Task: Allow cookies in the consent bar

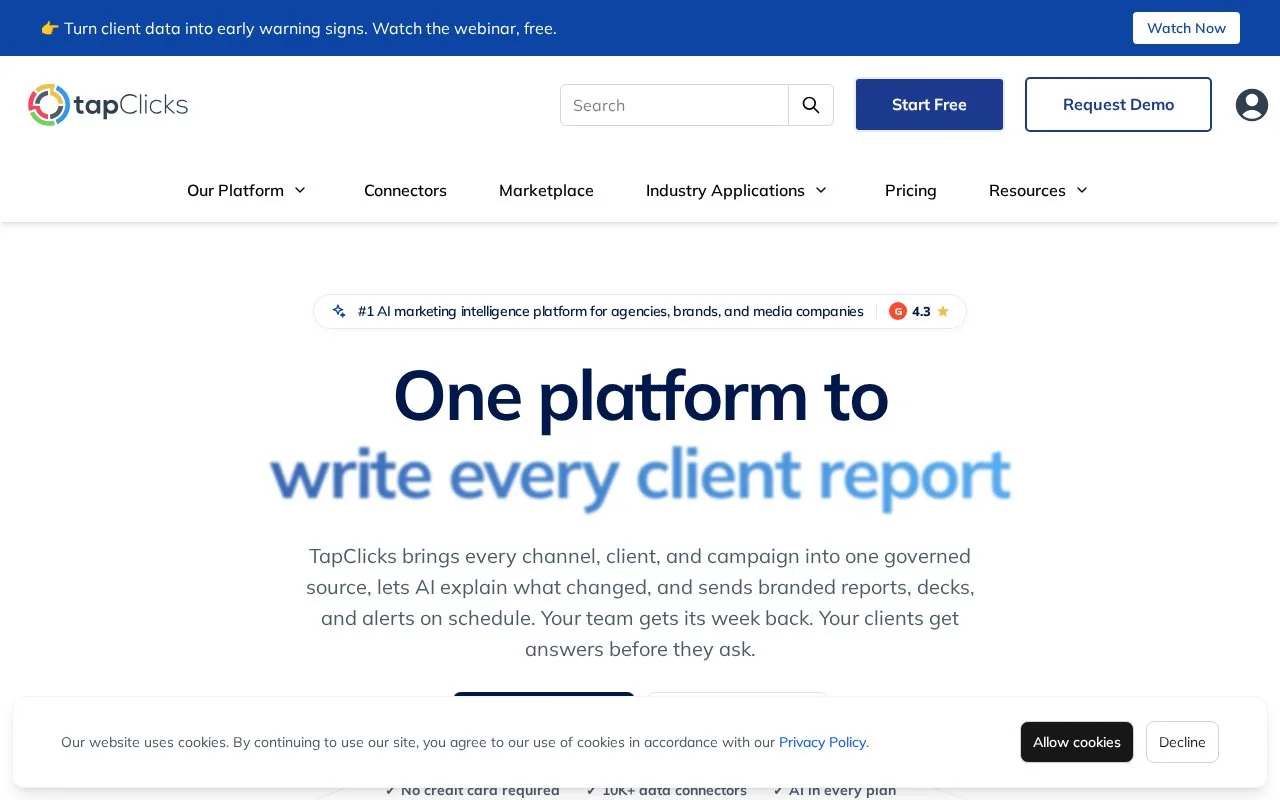Action: (x=1077, y=742)
